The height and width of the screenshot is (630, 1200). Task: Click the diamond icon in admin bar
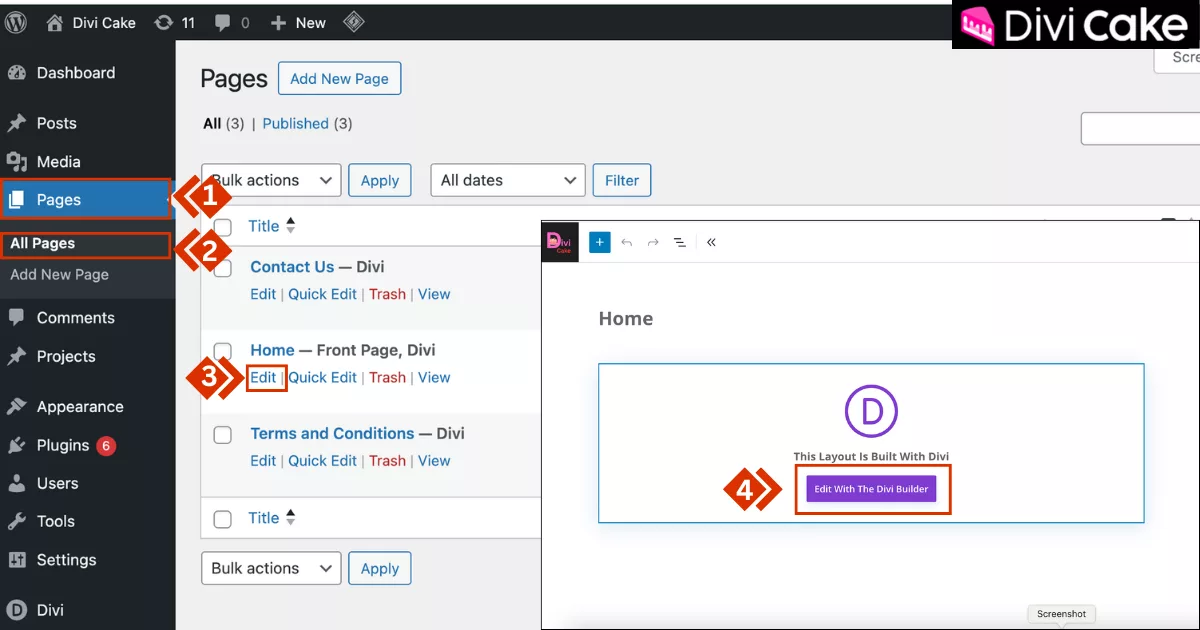[x=354, y=22]
